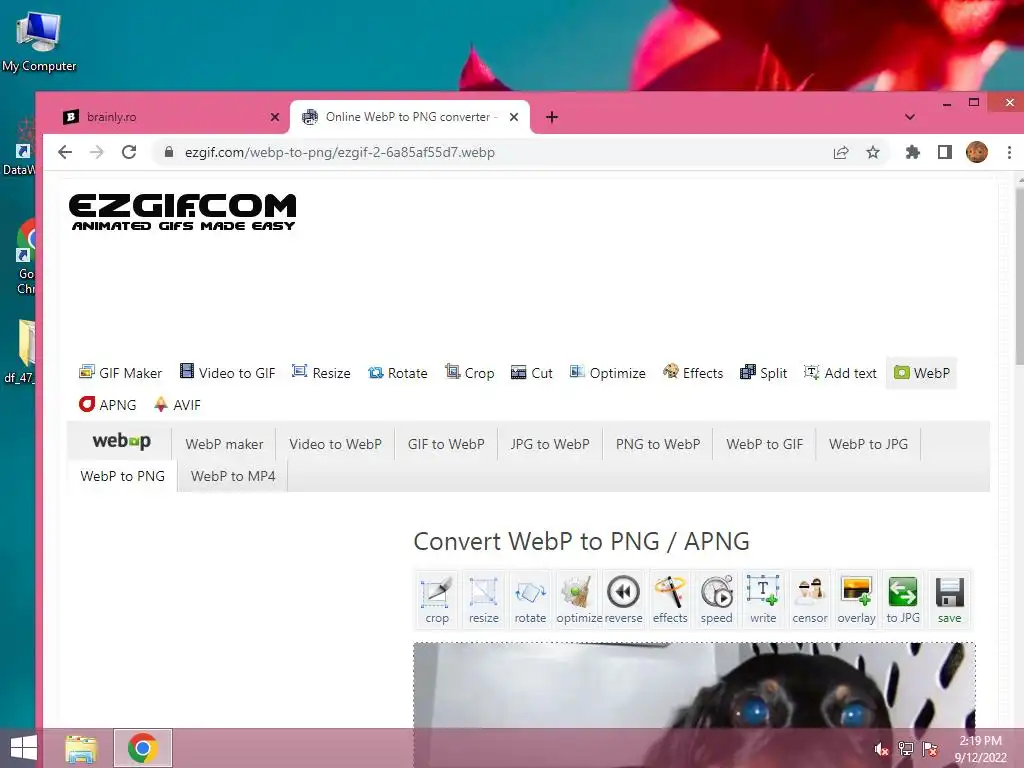Switch to JPG to WebP tab

[x=550, y=444]
